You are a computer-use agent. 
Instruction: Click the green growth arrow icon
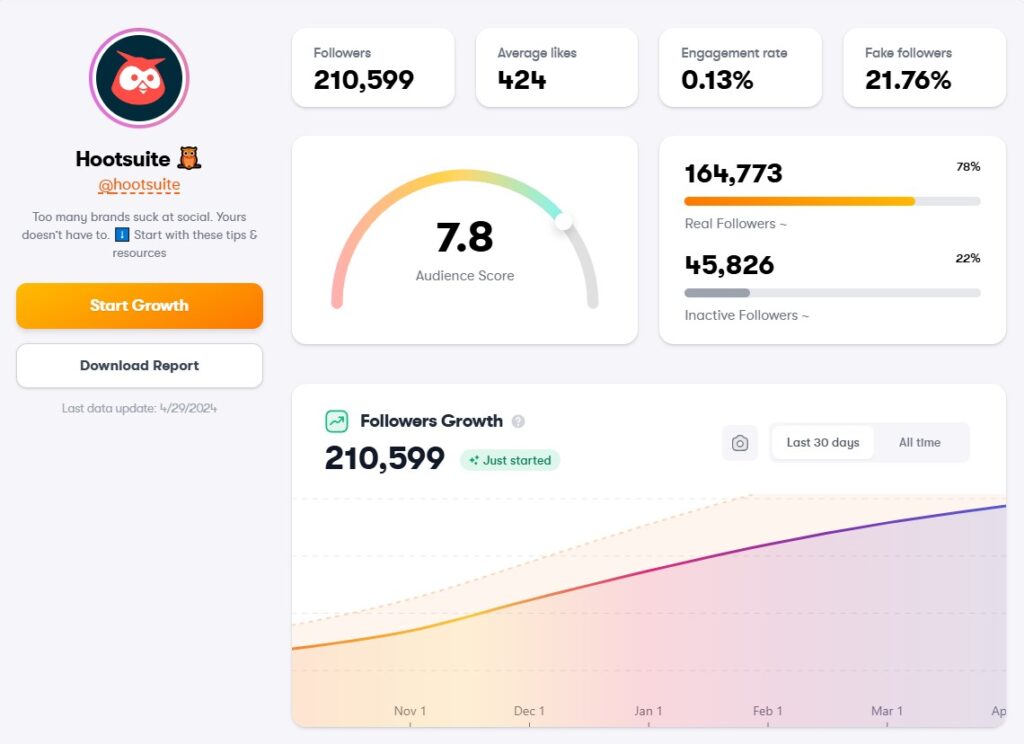point(336,421)
